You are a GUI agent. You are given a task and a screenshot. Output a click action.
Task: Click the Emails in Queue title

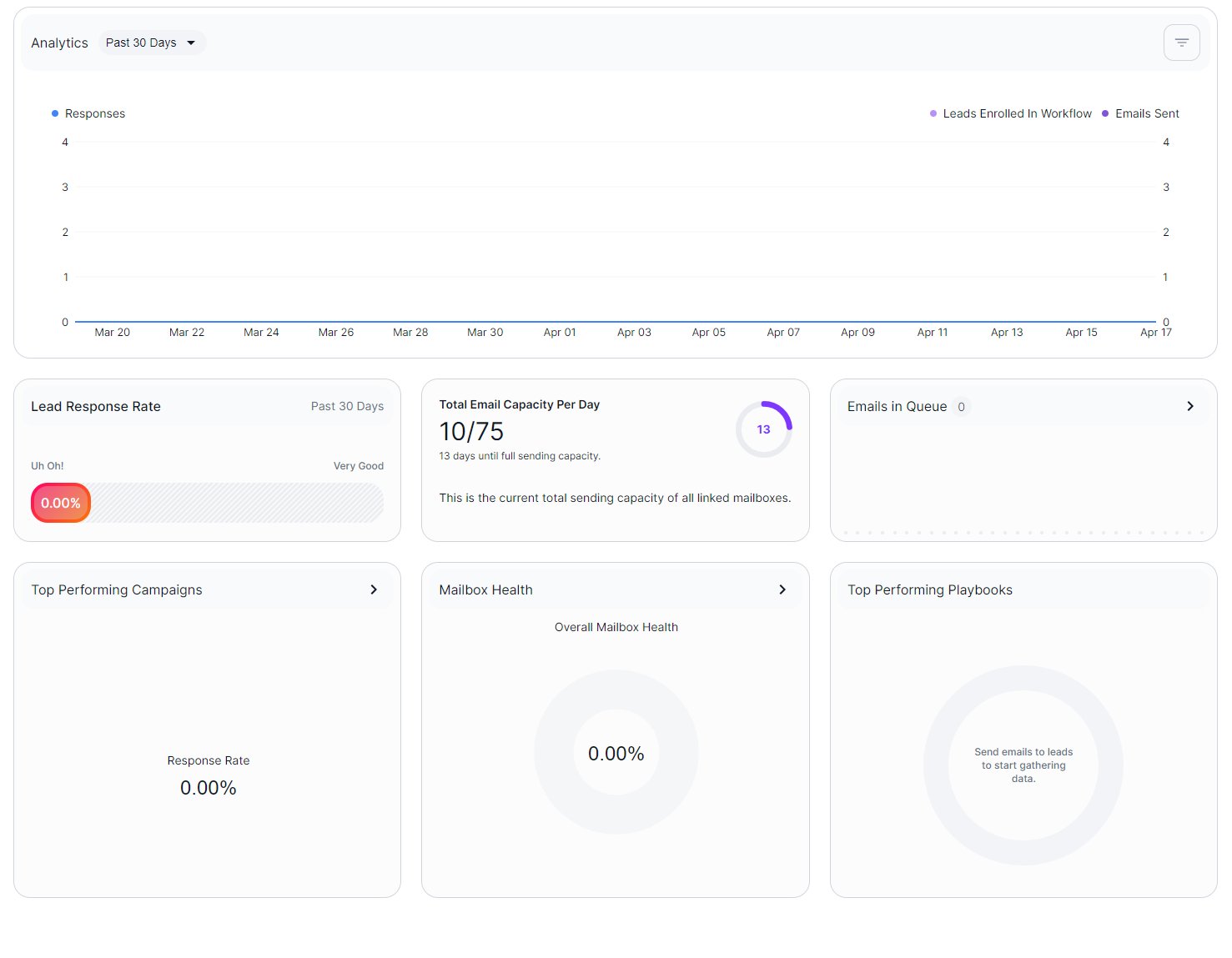coord(897,407)
